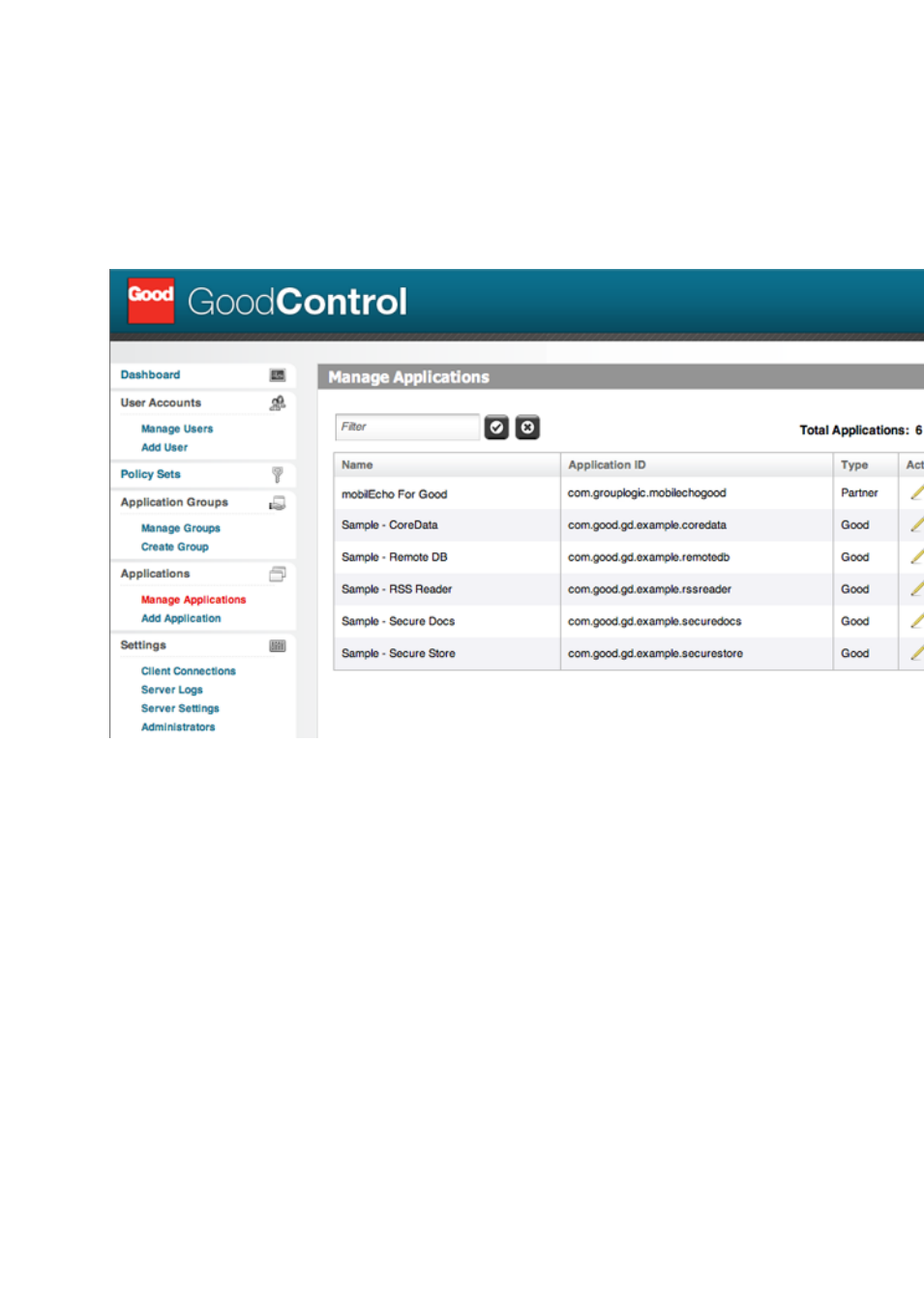
Task: Edit Sample - Remote DB with pencil icon
Action: [x=916, y=556]
